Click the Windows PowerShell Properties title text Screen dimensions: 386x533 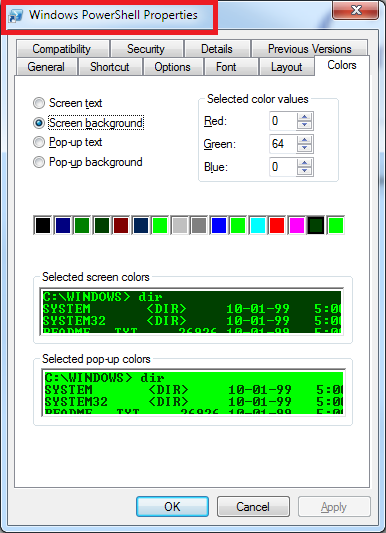click(113, 15)
